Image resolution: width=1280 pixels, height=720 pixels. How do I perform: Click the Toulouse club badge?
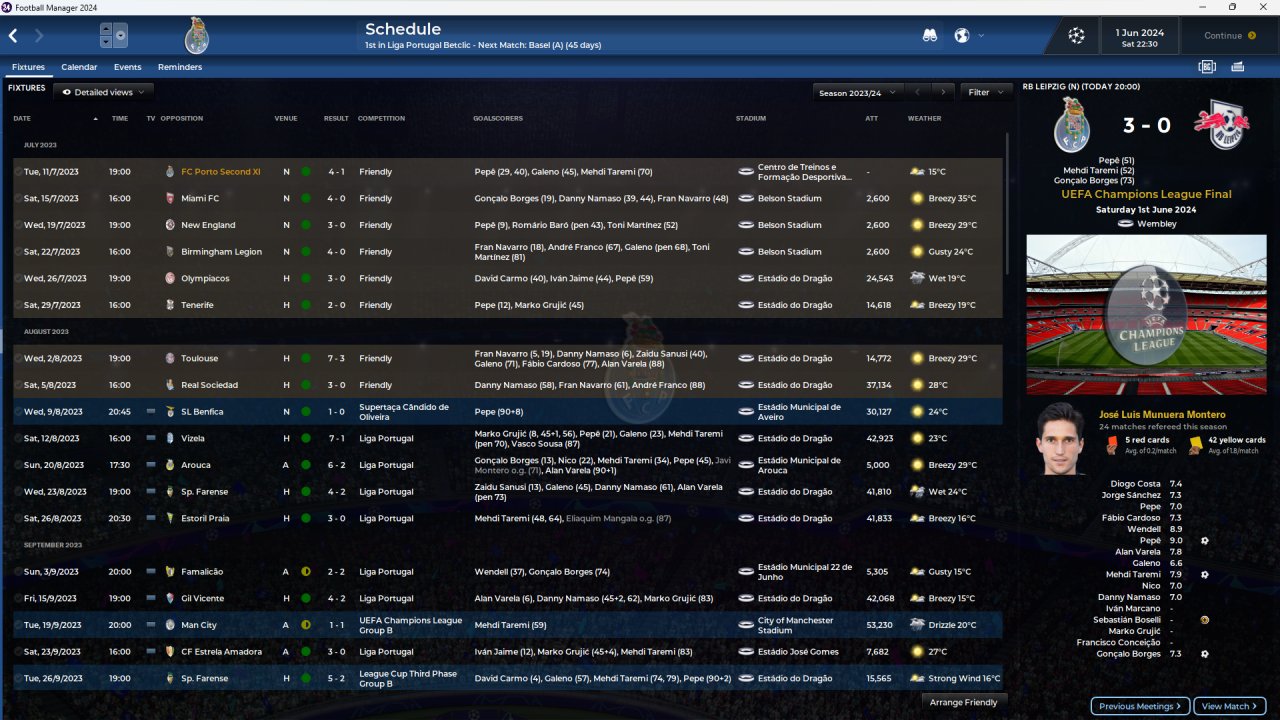(170, 358)
